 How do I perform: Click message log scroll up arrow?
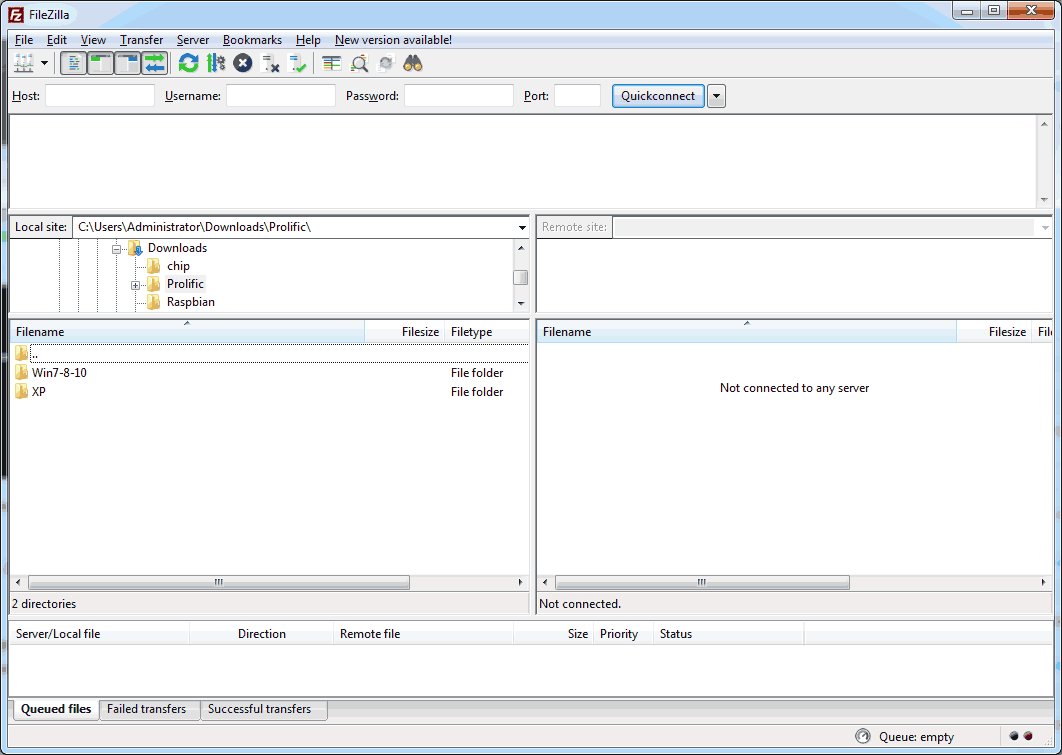[1044, 125]
